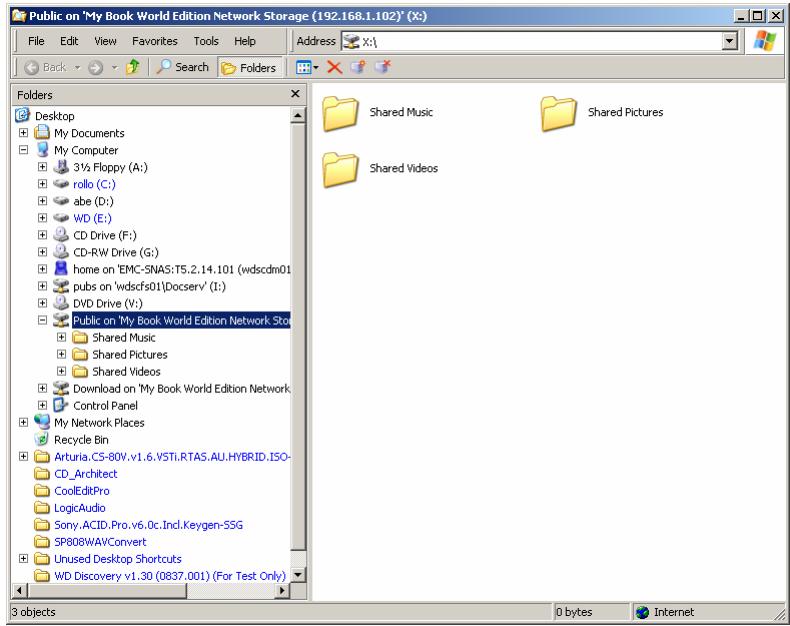Select the Sony.ACID.Pro.v6.0c folder
The image size is (790, 626).
pyautogui.click(x=148, y=525)
